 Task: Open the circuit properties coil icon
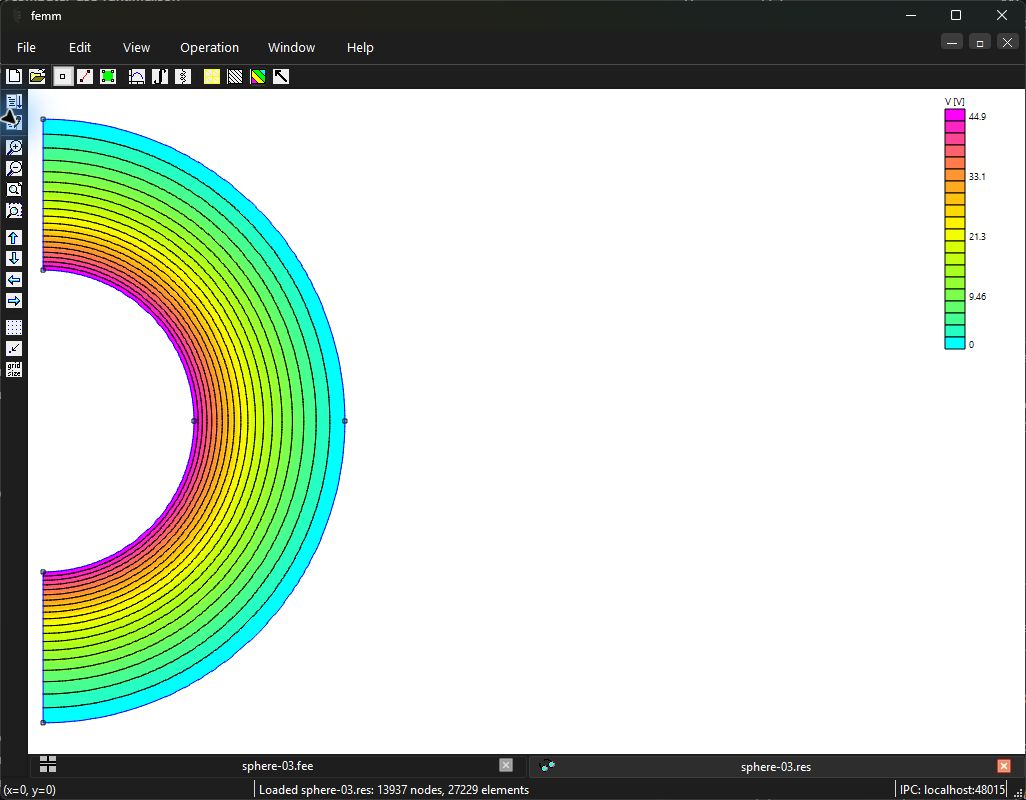183,77
